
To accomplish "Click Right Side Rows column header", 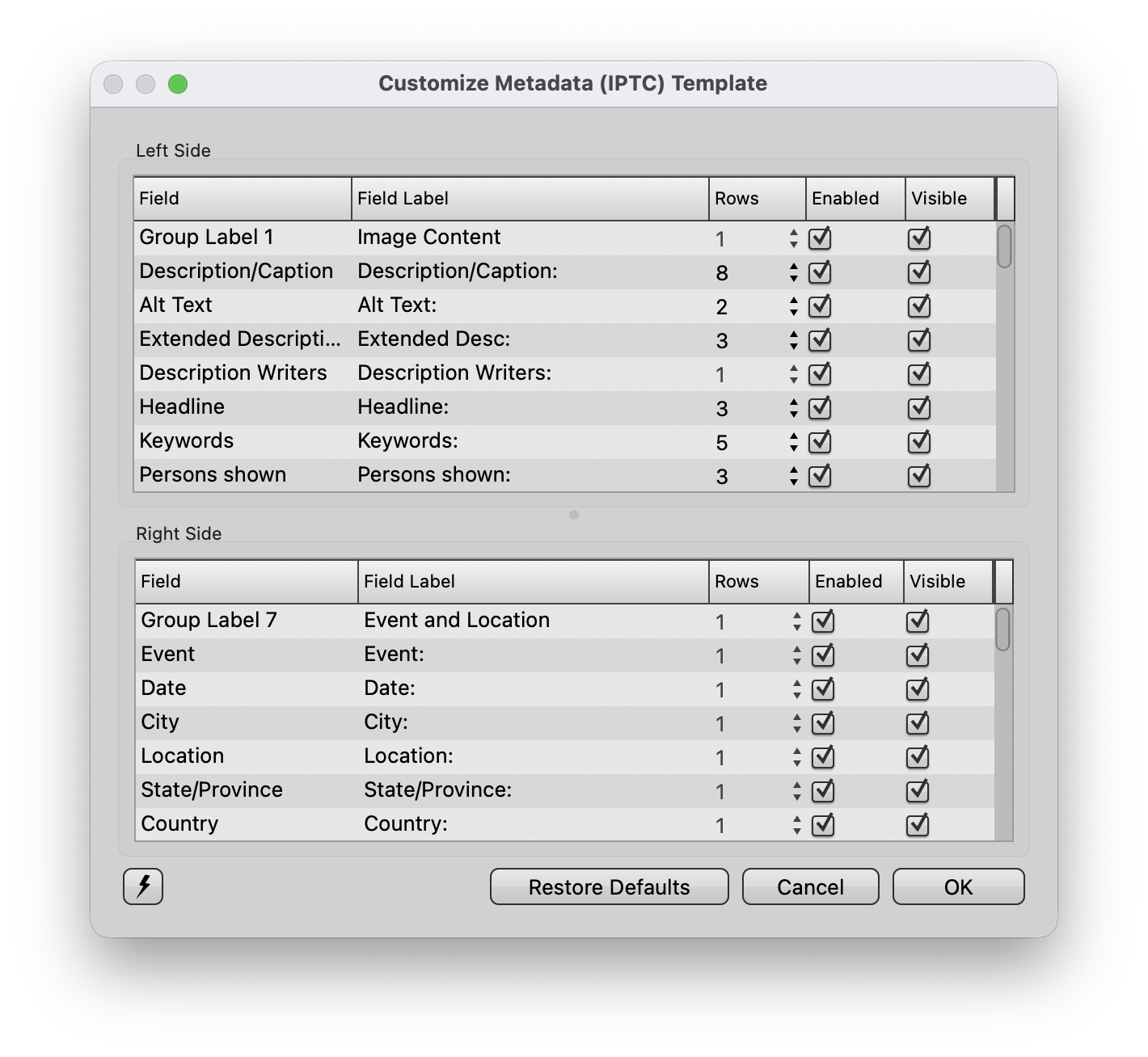I will pos(759,581).
